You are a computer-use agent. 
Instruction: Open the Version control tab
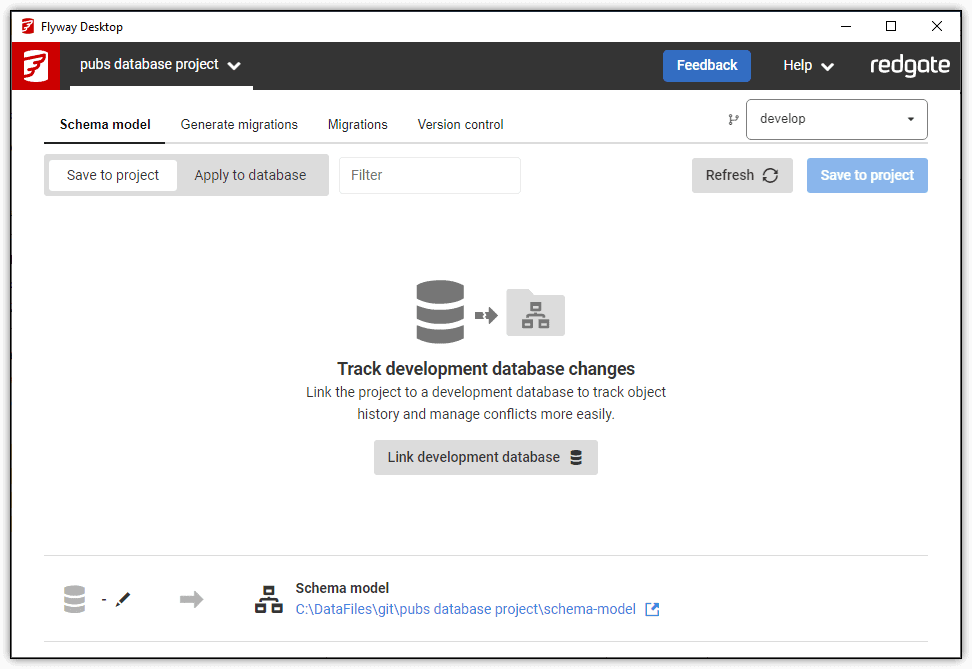[x=460, y=124]
